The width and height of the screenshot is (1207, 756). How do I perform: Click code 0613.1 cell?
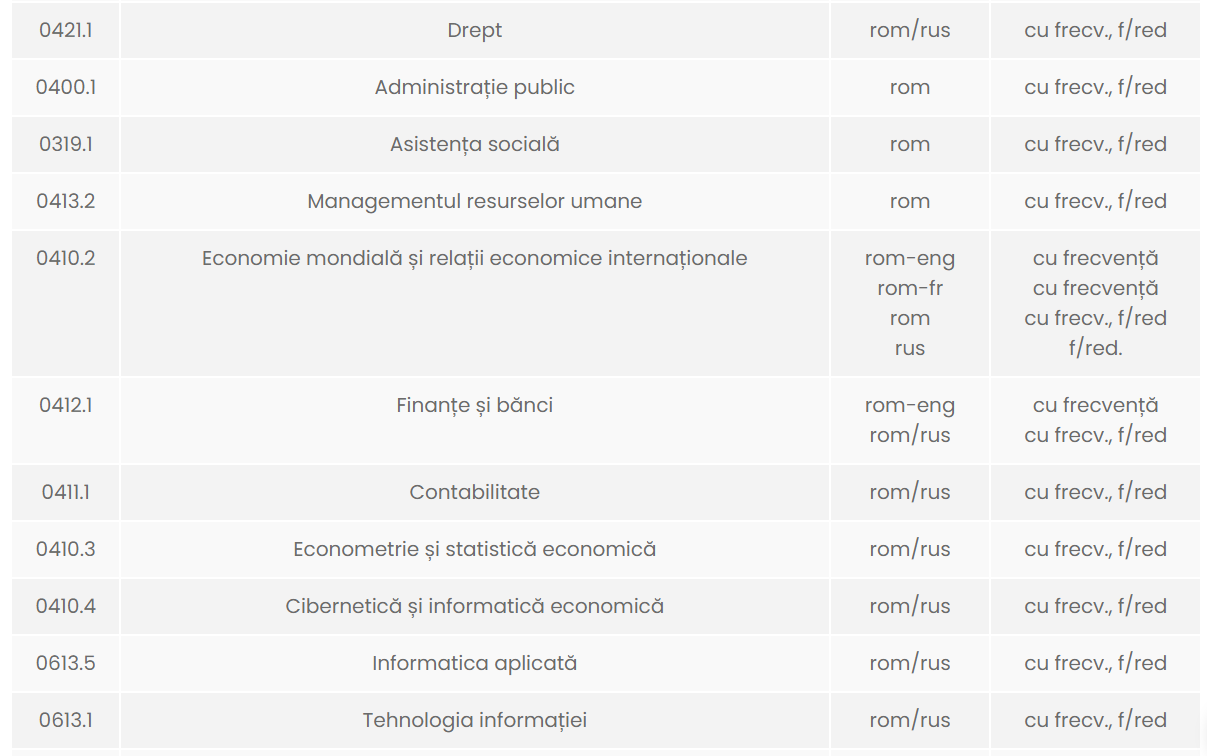(66, 720)
